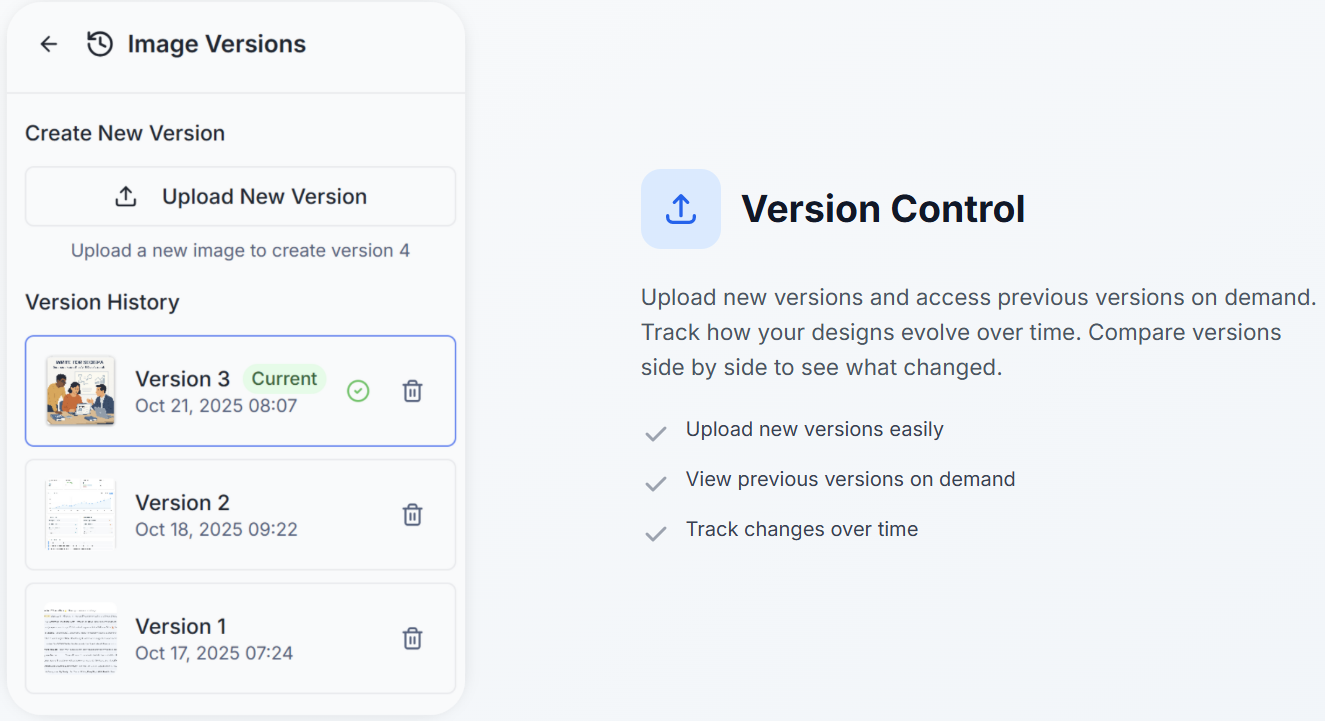Click the blue Version Control upload badge

point(680,209)
